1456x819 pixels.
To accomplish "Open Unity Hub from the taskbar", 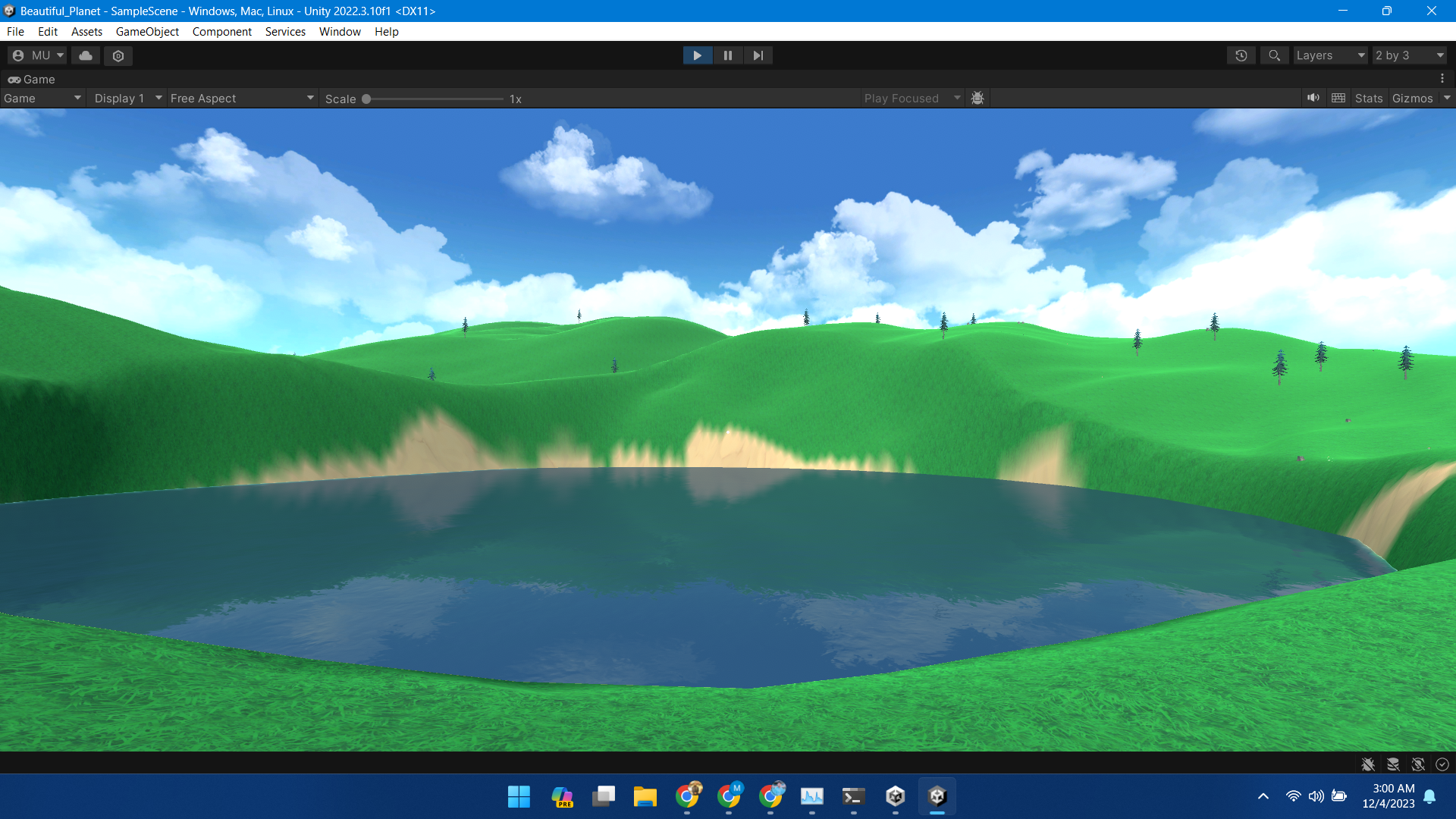I will pyautogui.click(x=896, y=796).
